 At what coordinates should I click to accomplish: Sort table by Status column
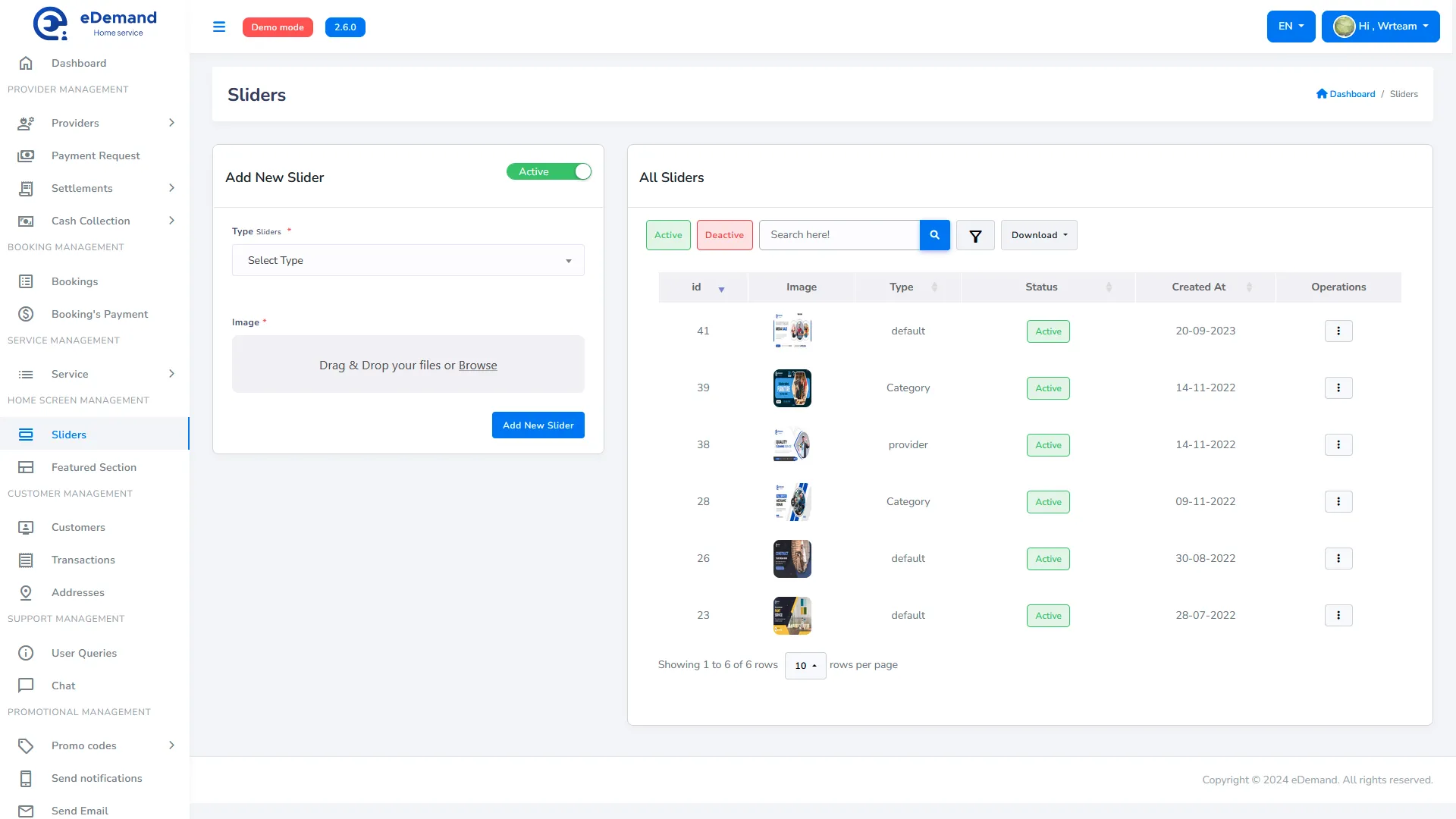[1048, 287]
